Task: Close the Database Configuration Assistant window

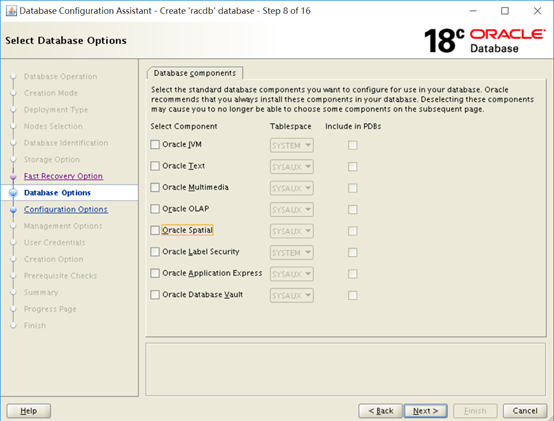Action: (537, 11)
